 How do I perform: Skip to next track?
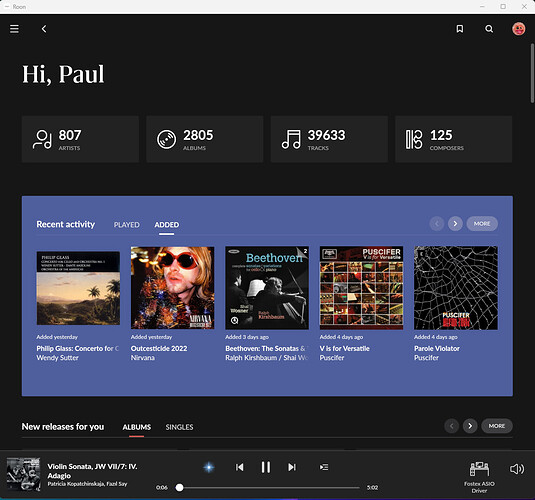(x=292, y=467)
